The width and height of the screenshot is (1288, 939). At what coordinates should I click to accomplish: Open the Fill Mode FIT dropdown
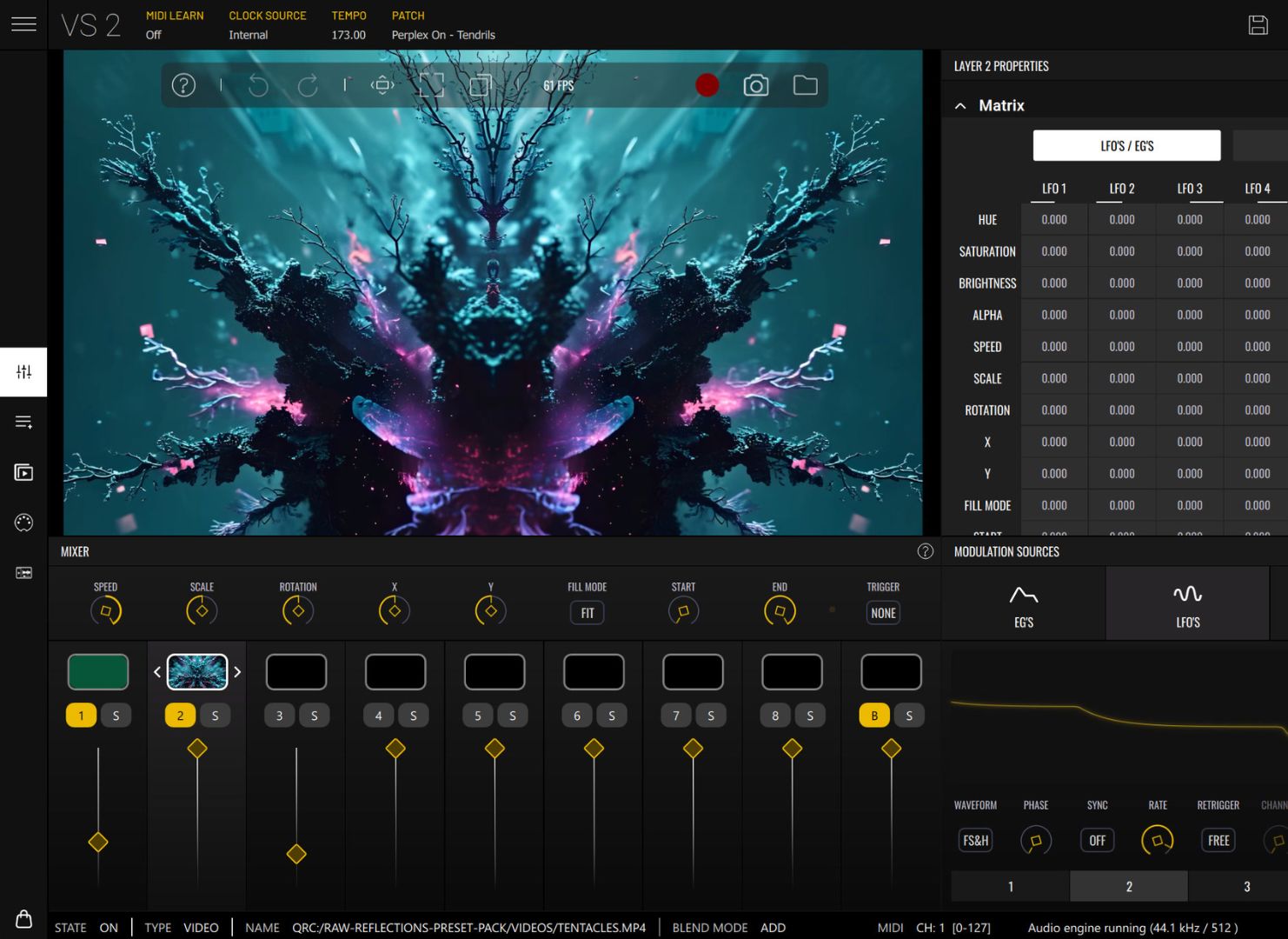tap(588, 613)
